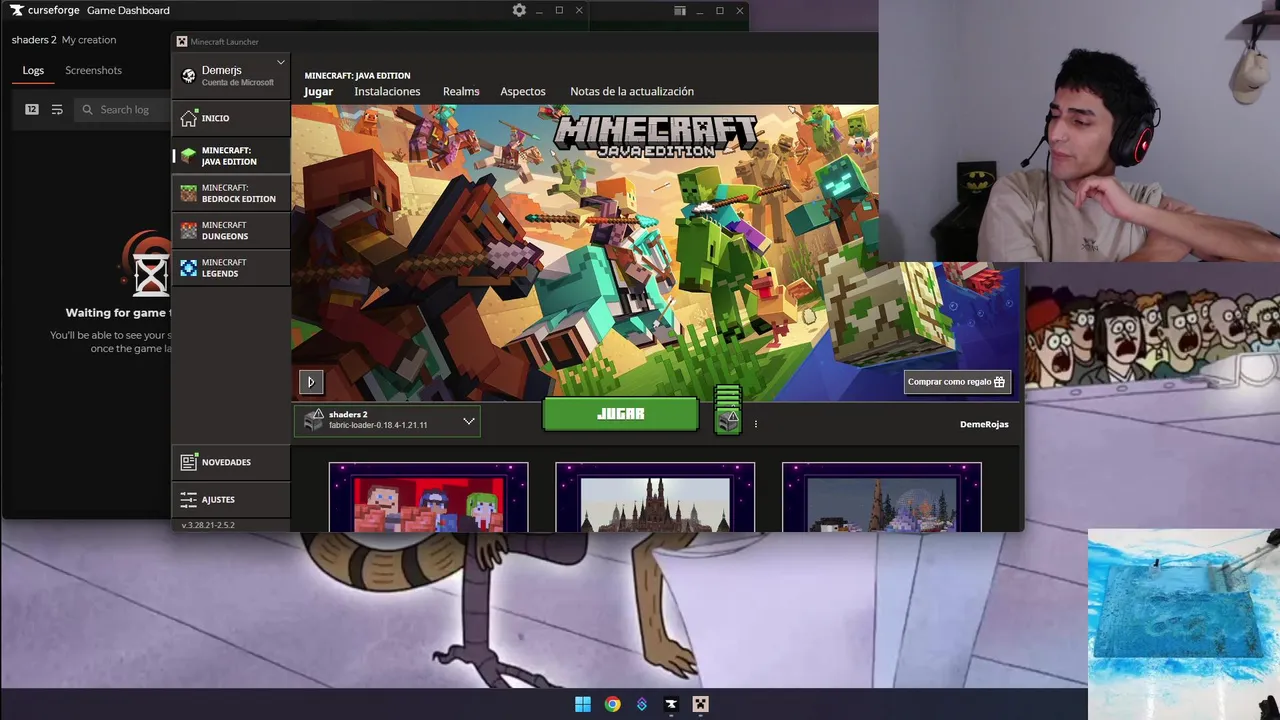Open three-dot options menu next to JUGAR
The image size is (1280, 720).
[756, 424]
